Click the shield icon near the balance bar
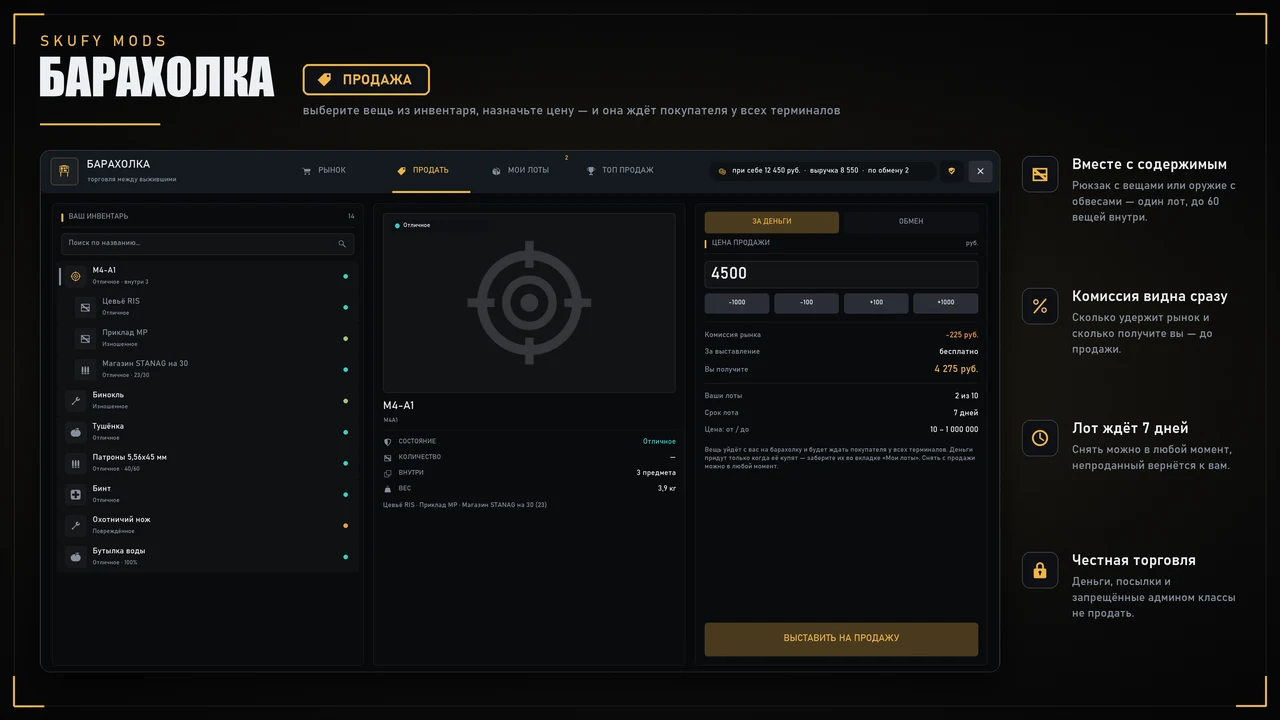Image resolution: width=1280 pixels, height=720 pixels. click(x=951, y=171)
